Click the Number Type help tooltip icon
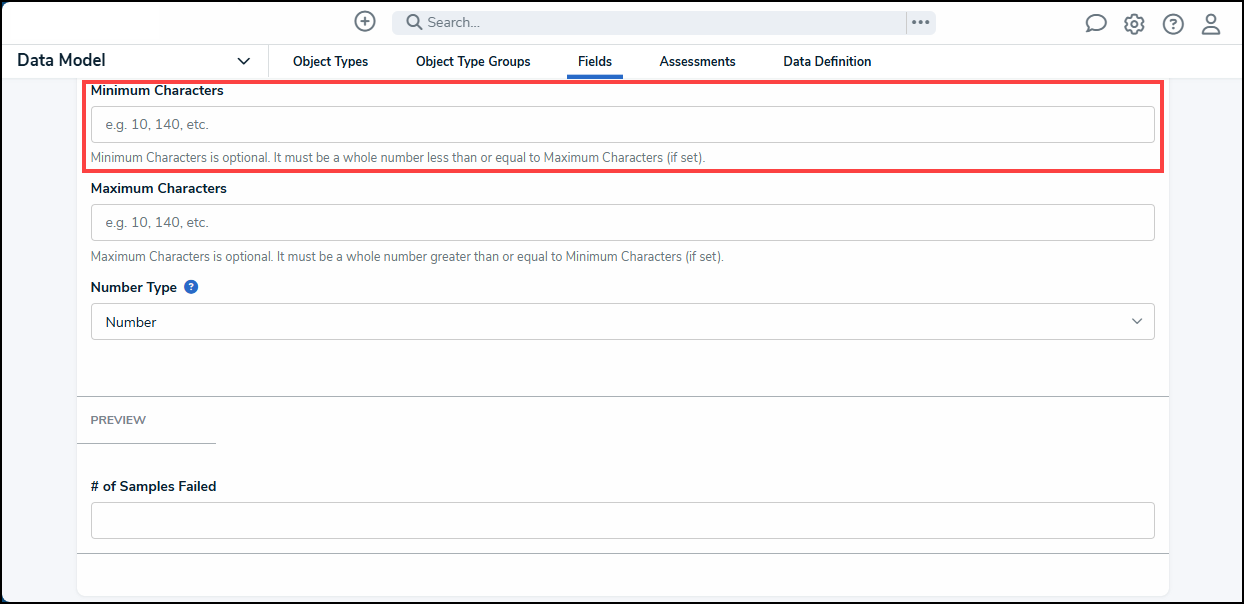Screen dimensions: 1244x604 pos(191,287)
